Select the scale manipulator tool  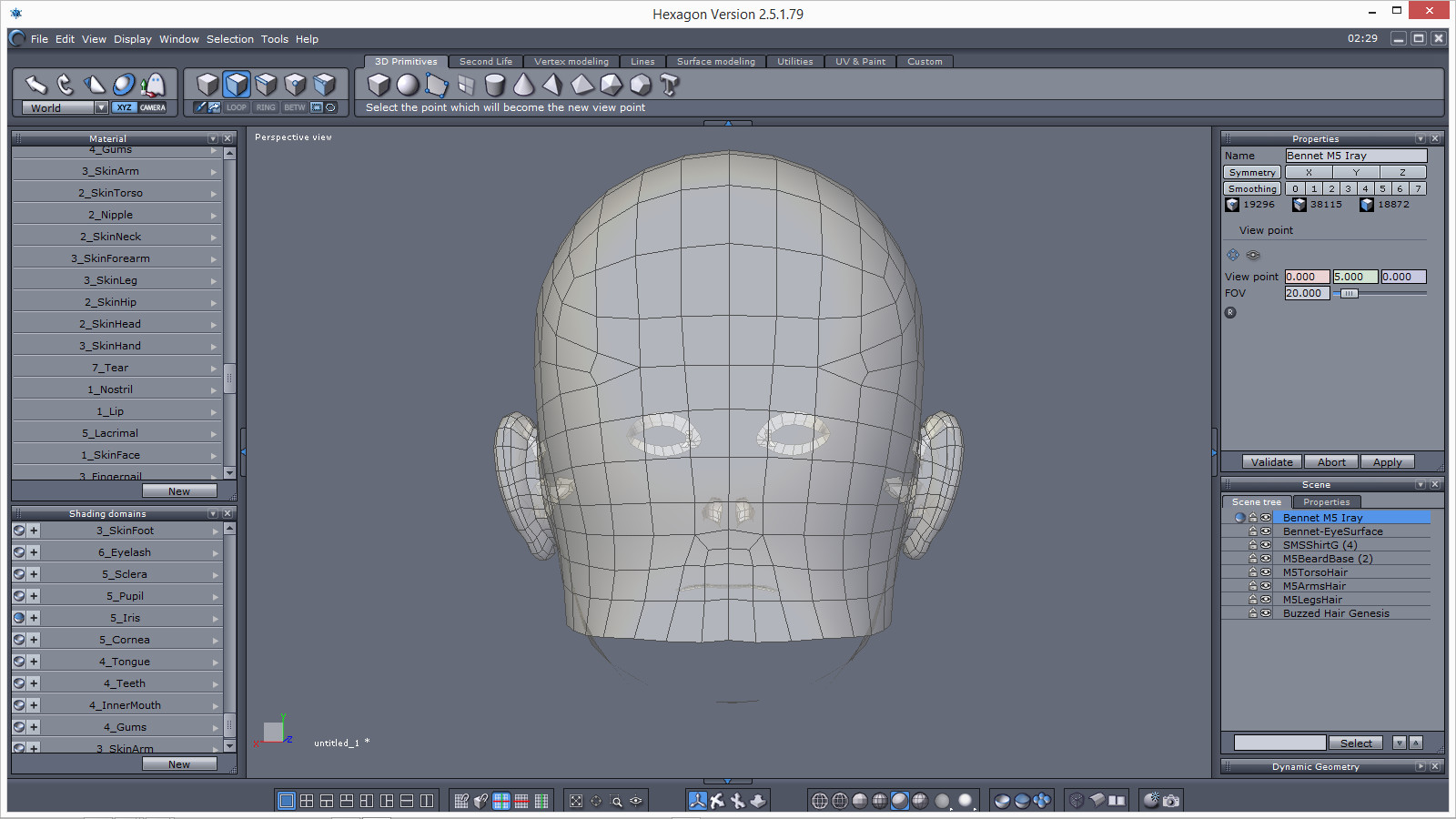tap(94, 85)
